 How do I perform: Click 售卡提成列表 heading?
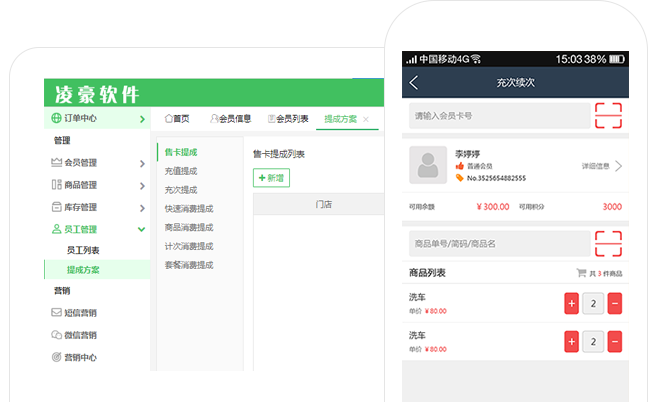(x=279, y=154)
